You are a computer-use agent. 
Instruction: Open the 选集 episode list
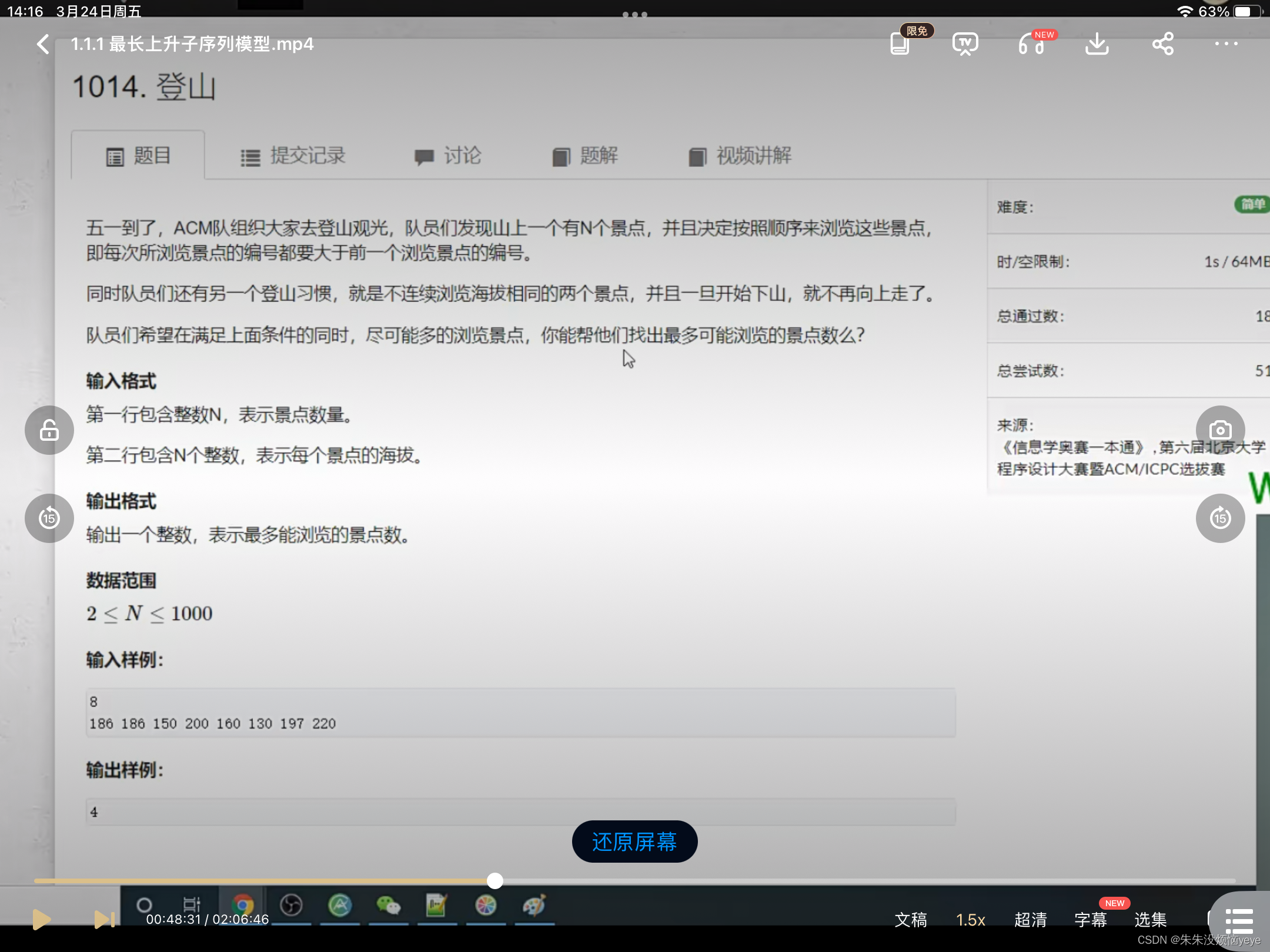point(1150,920)
